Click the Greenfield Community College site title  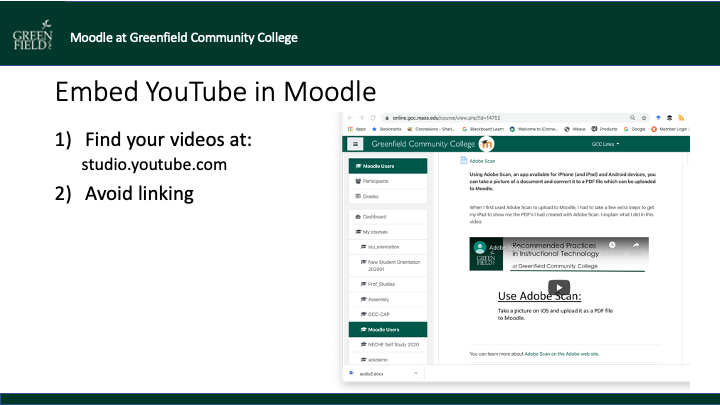[423, 144]
